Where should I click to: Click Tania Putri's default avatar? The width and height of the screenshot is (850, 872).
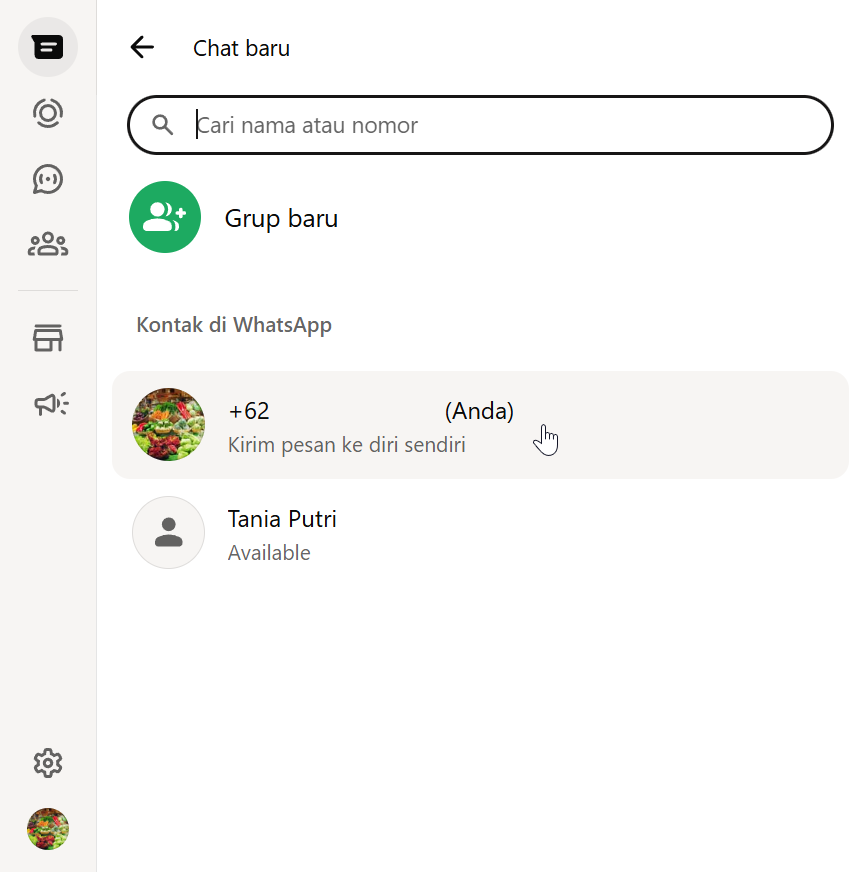169,533
